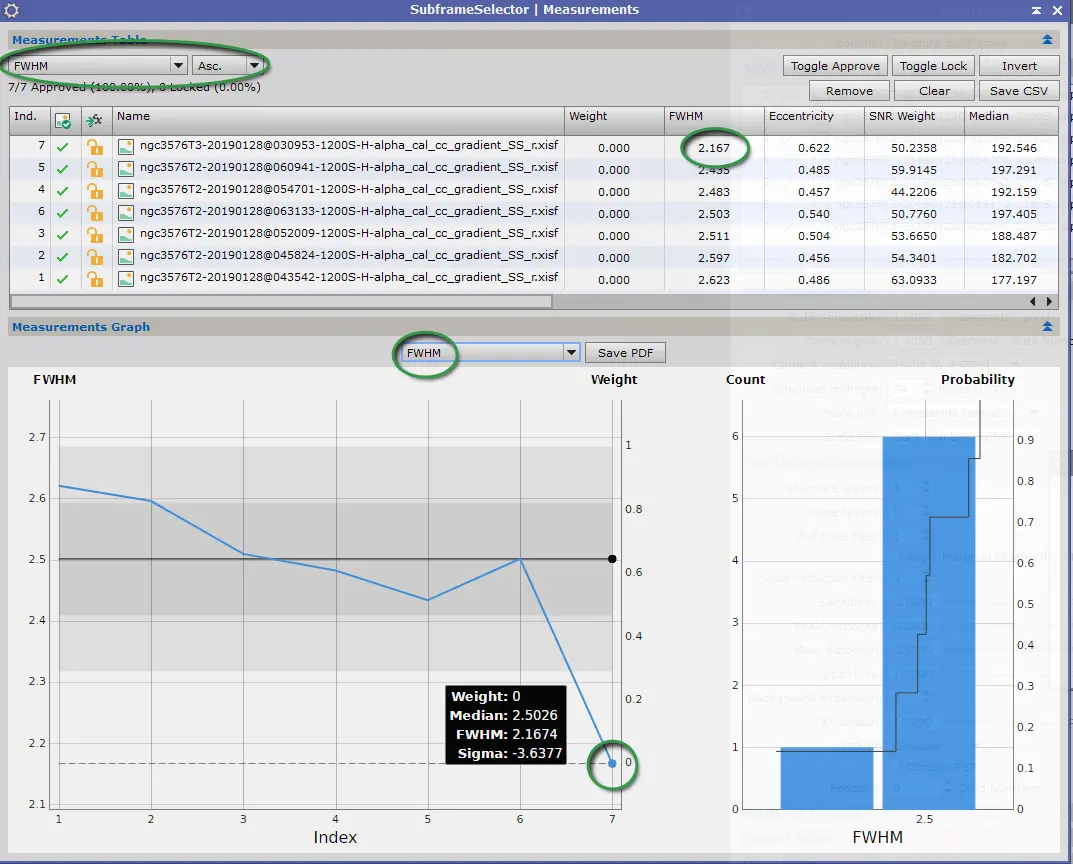Open the graph FWHM property dropdown

[490, 353]
